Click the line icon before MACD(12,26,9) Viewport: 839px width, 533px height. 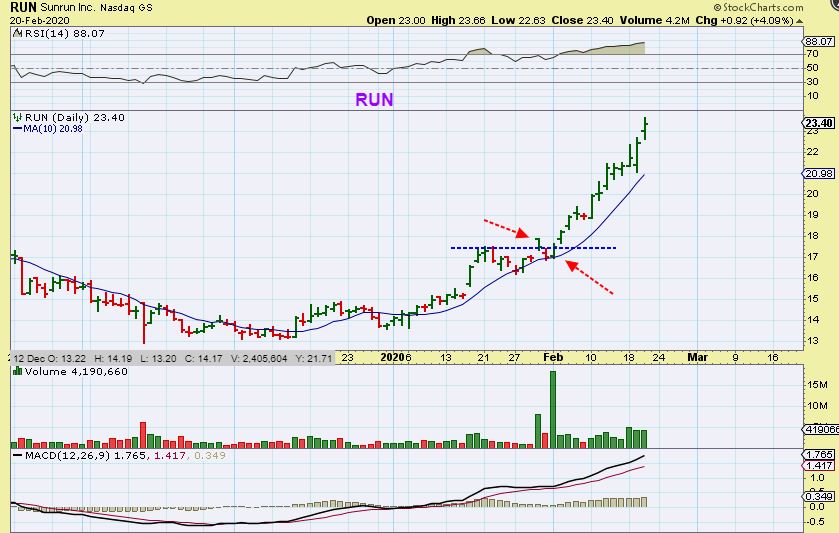click(18, 455)
